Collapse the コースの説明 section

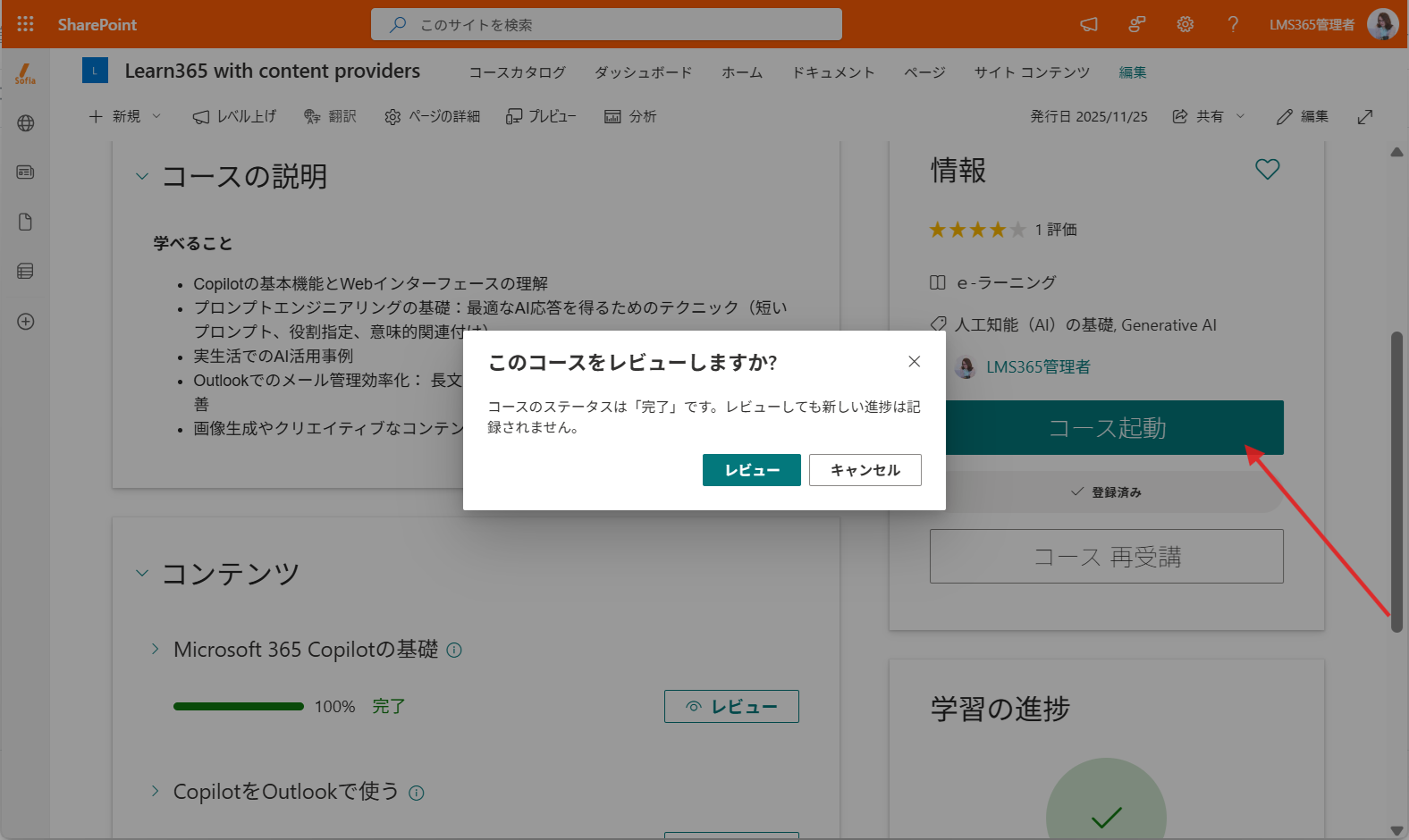142,176
